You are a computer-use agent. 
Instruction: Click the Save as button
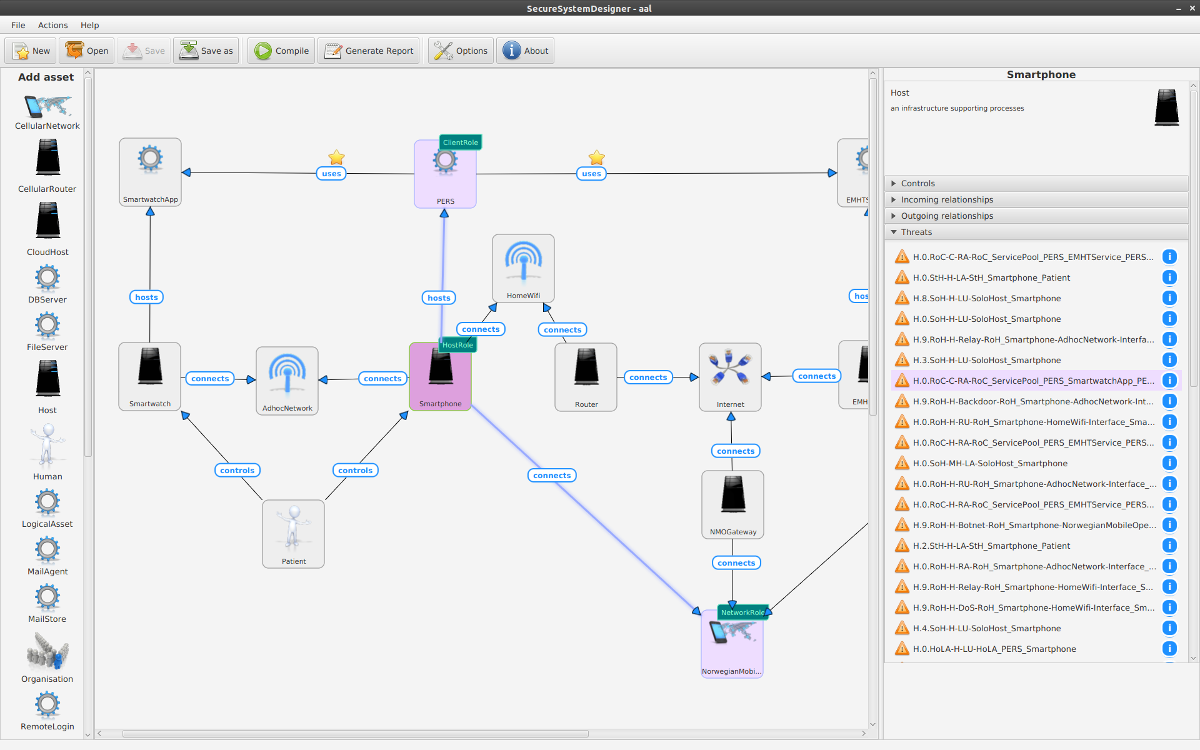(206, 51)
